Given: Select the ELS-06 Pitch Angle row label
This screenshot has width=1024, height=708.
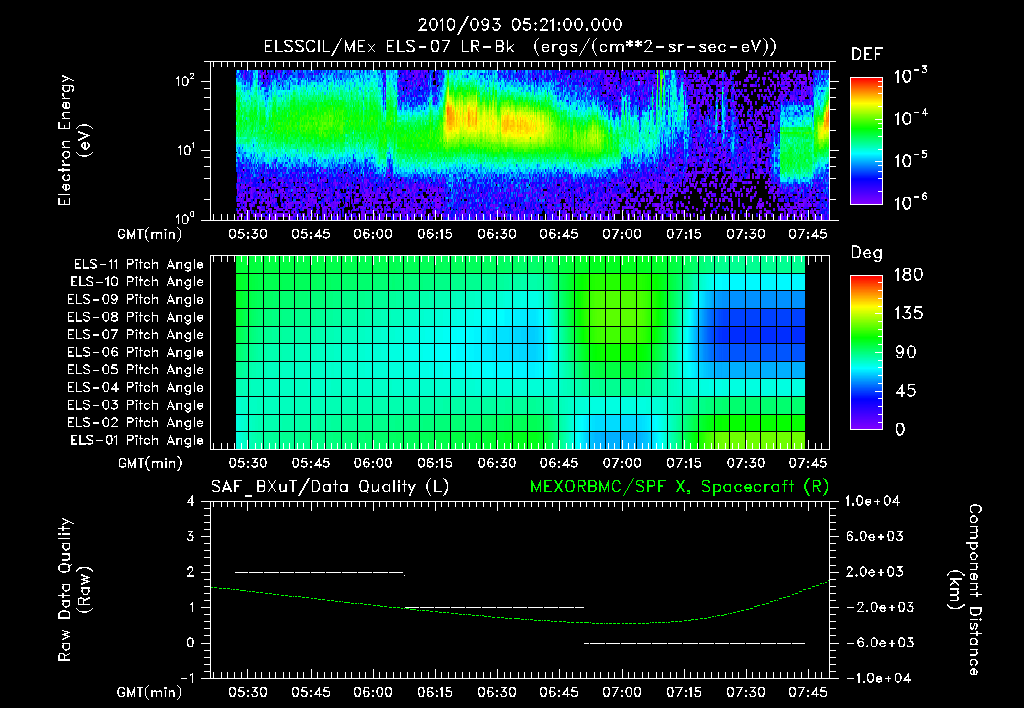Looking at the screenshot, I should tap(136, 353).
